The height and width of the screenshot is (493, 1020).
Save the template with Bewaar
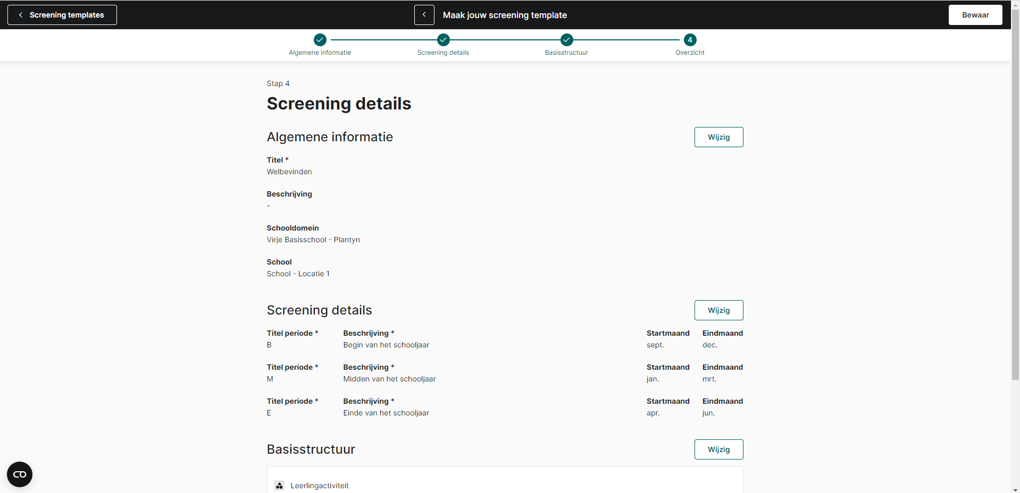[x=975, y=15]
